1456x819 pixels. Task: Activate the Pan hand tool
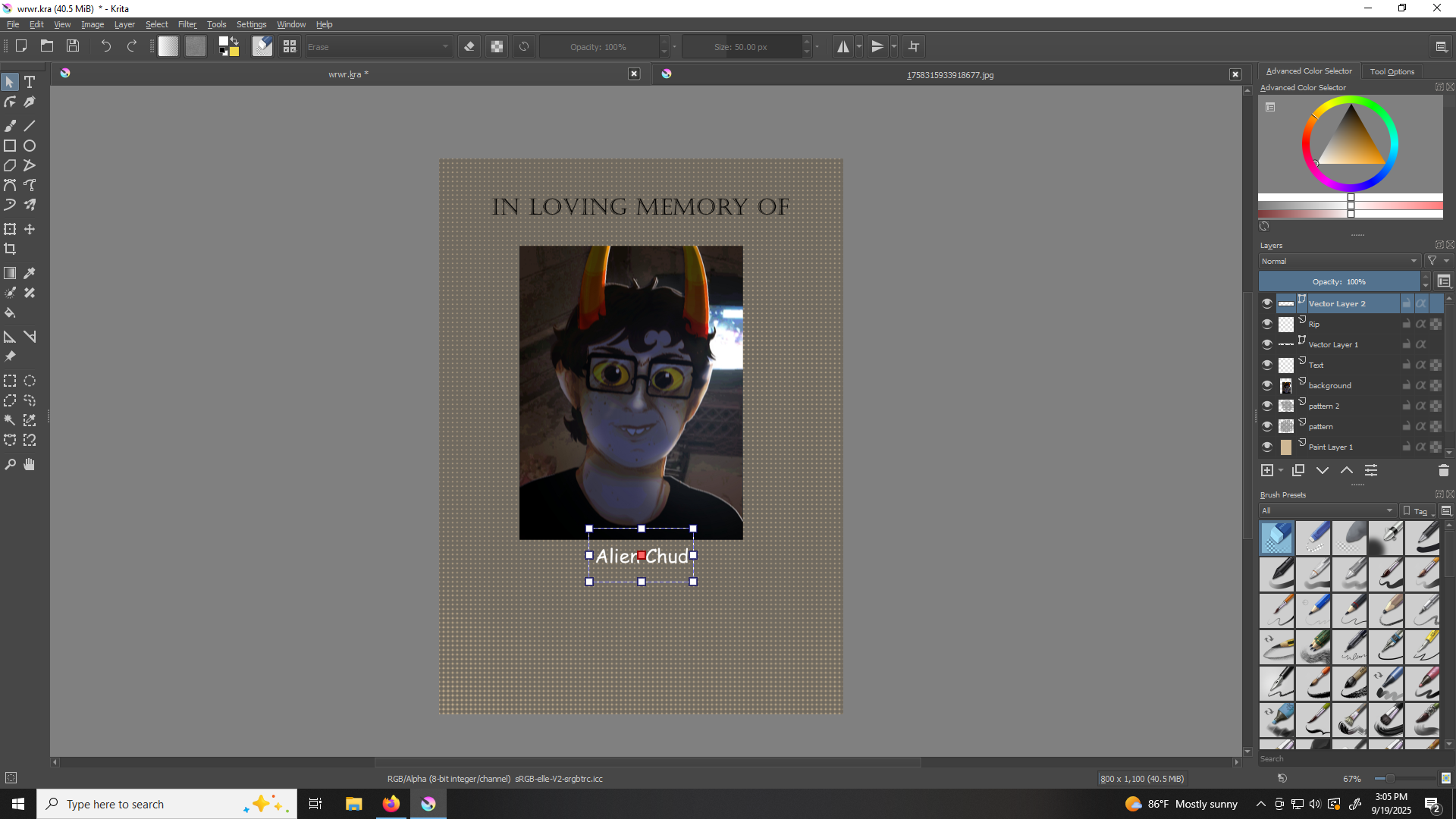30,464
